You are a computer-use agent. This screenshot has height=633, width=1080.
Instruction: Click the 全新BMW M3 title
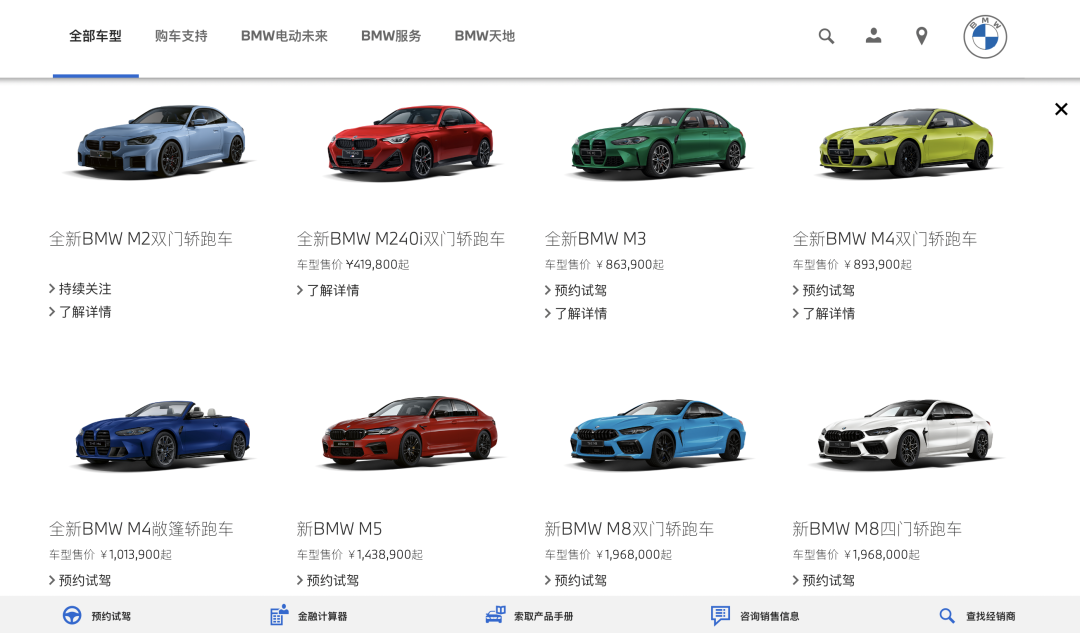point(595,239)
